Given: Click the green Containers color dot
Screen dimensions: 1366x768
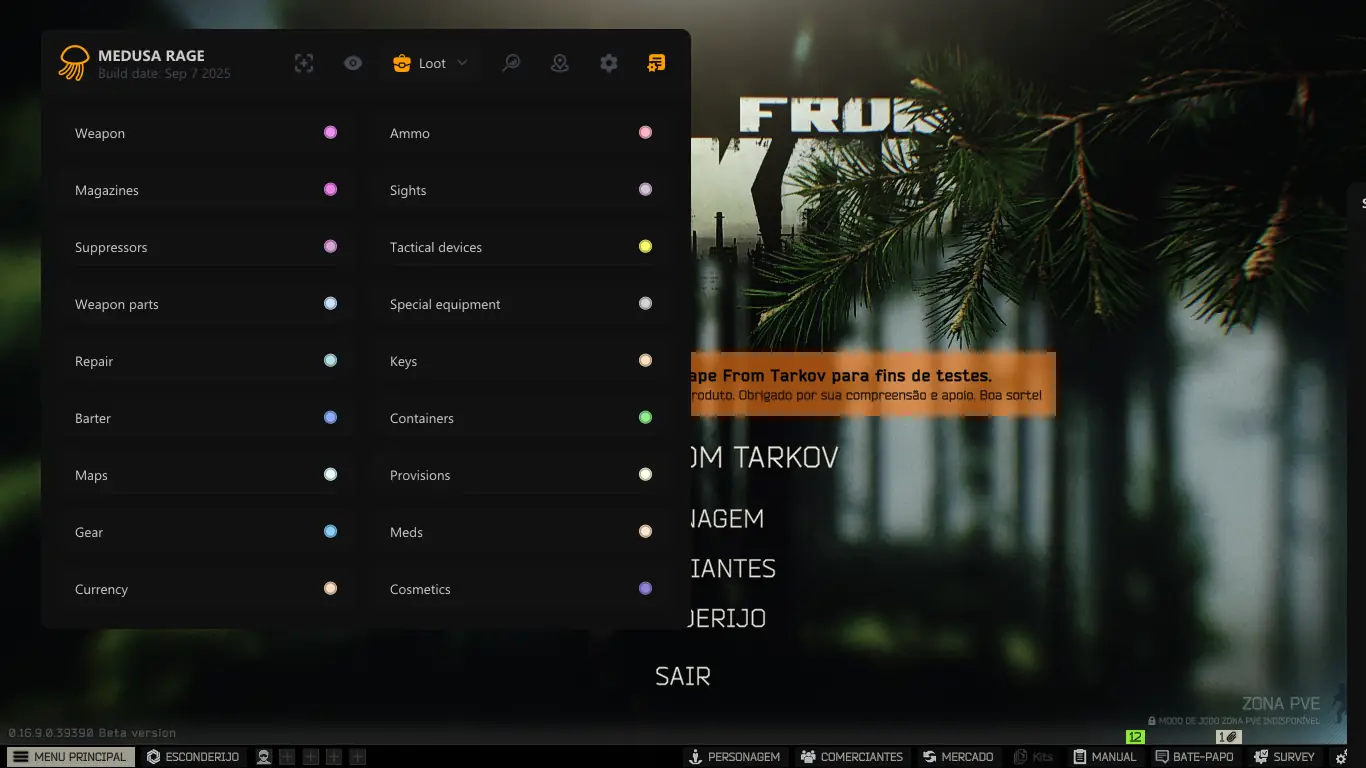Looking at the screenshot, I should click(x=645, y=417).
